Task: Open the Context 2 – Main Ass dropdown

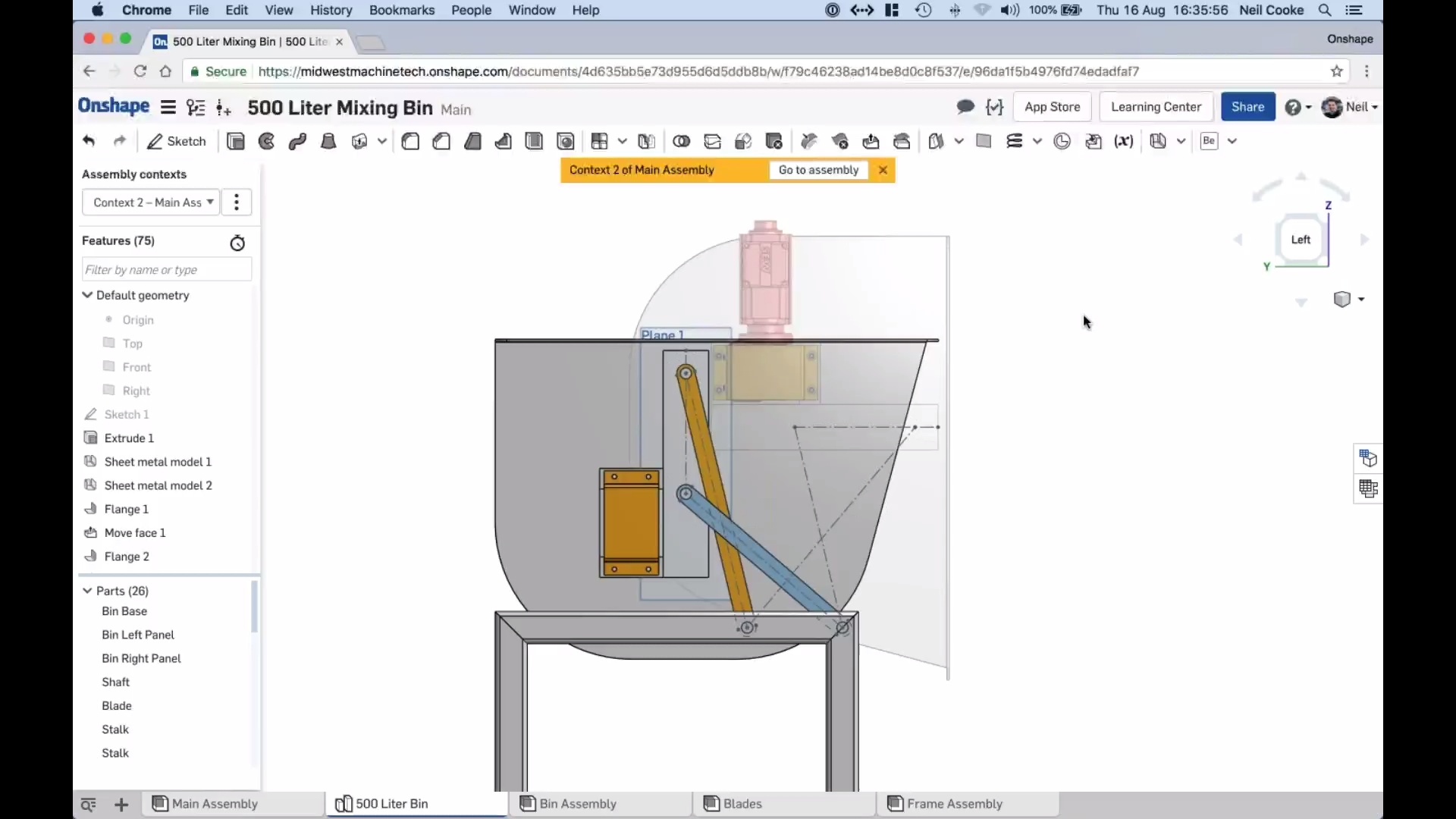Action: pos(150,202)
